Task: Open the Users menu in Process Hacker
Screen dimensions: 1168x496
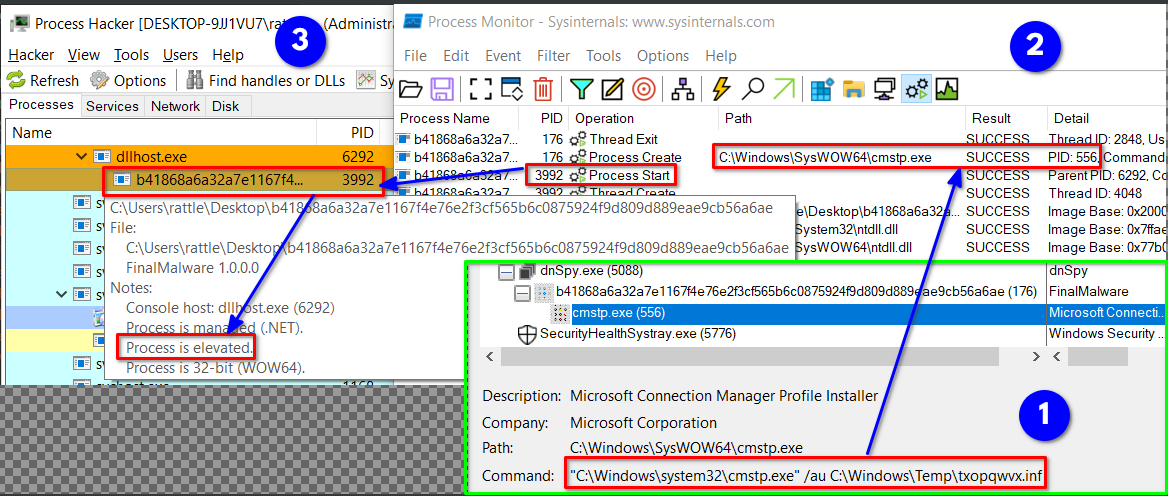Action: click(x=180, y=54)
